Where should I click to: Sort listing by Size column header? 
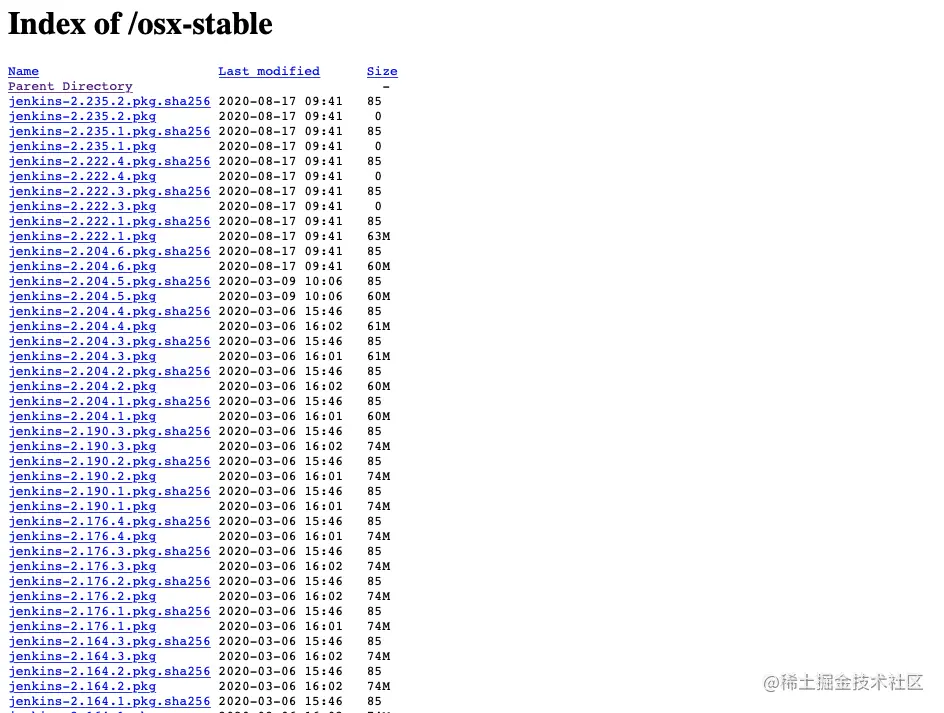pyautogui.click(x=382, y=71)
